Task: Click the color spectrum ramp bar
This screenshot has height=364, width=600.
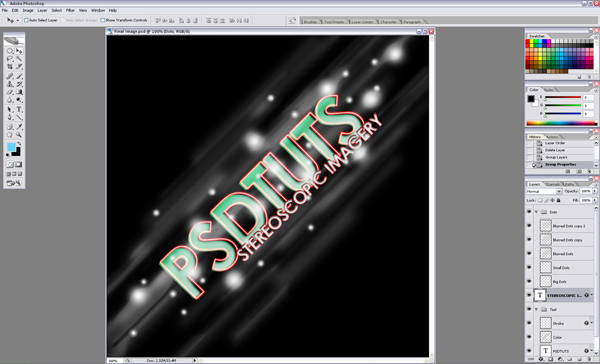Action: coord(561,123)
